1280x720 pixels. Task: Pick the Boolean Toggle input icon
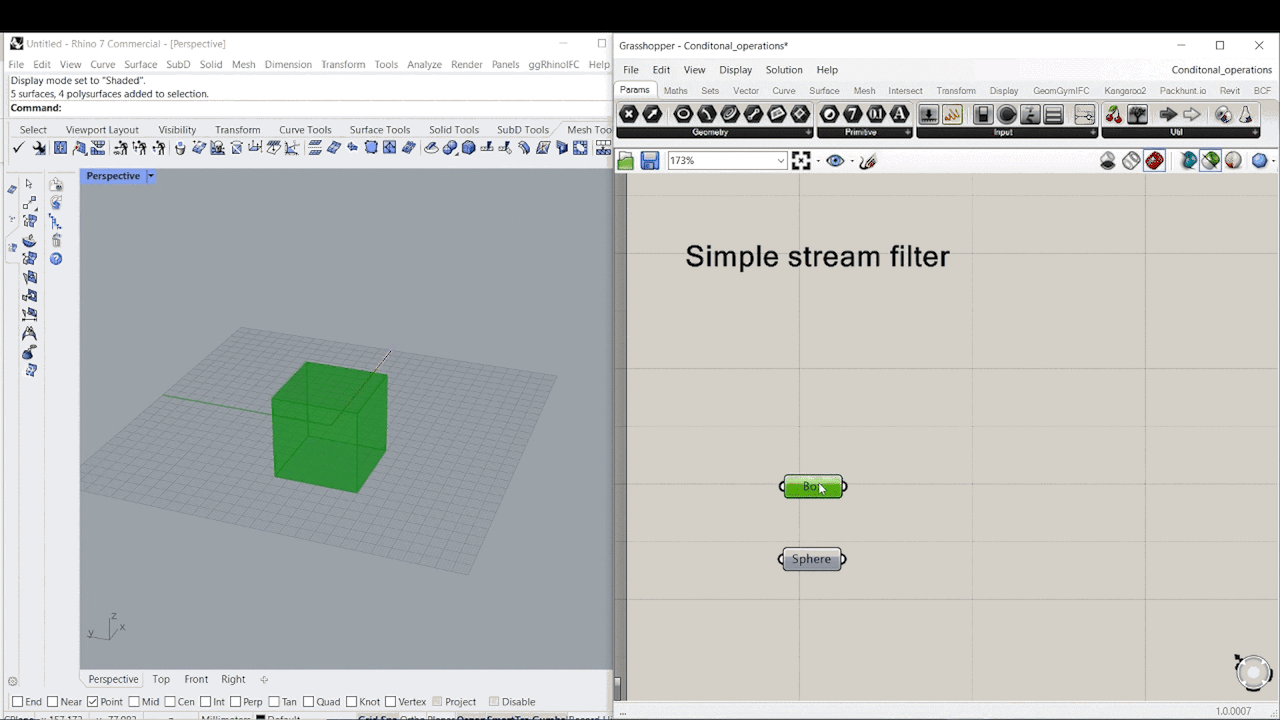983,115
